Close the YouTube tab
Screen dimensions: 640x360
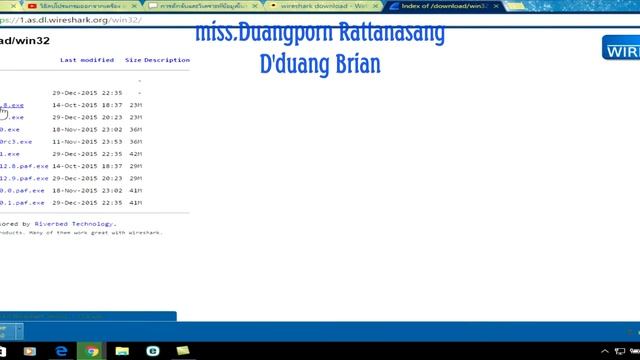(x=133, y=6)
